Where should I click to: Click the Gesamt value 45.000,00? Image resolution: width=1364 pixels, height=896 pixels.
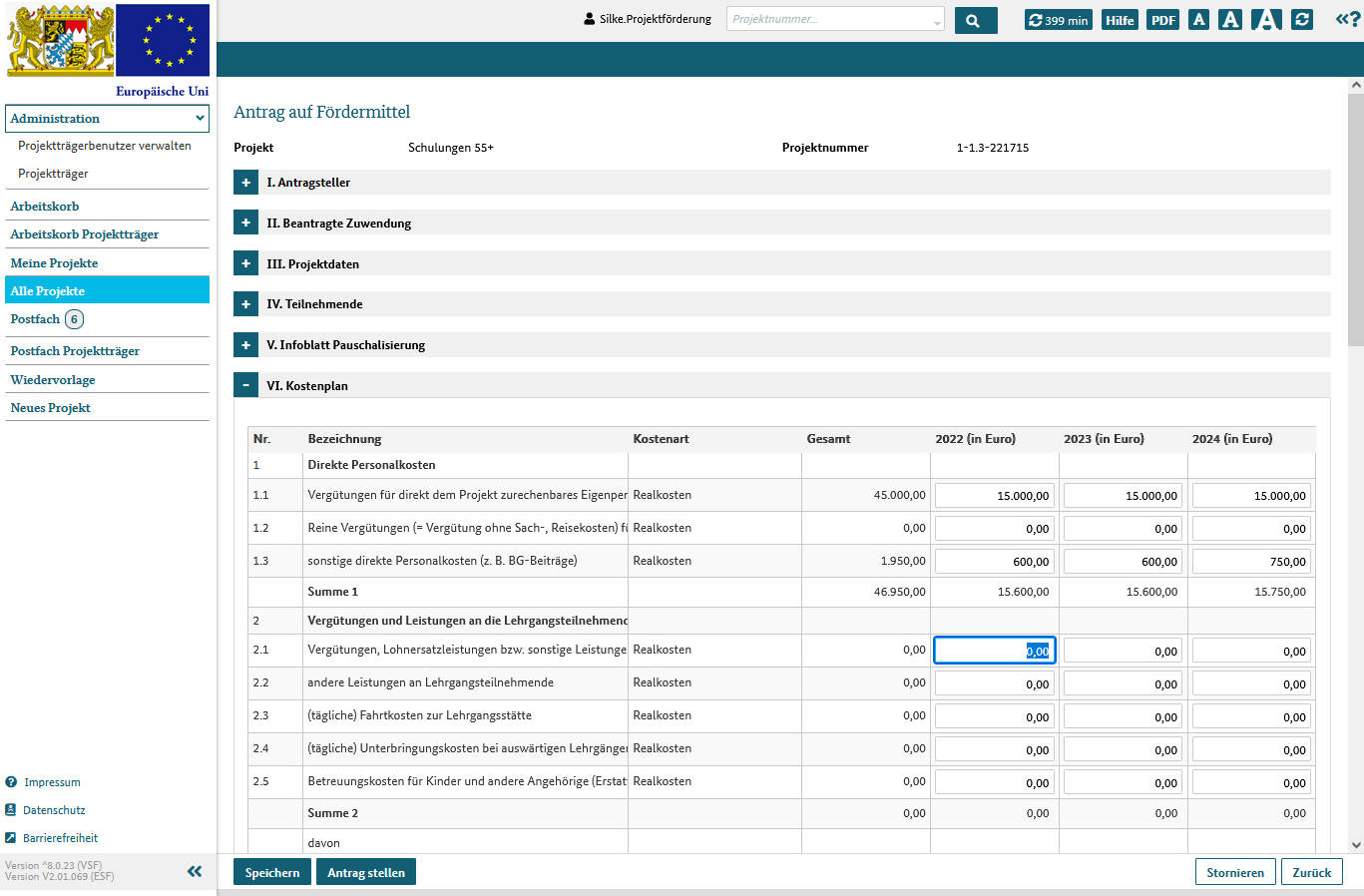tap(899, 495)
